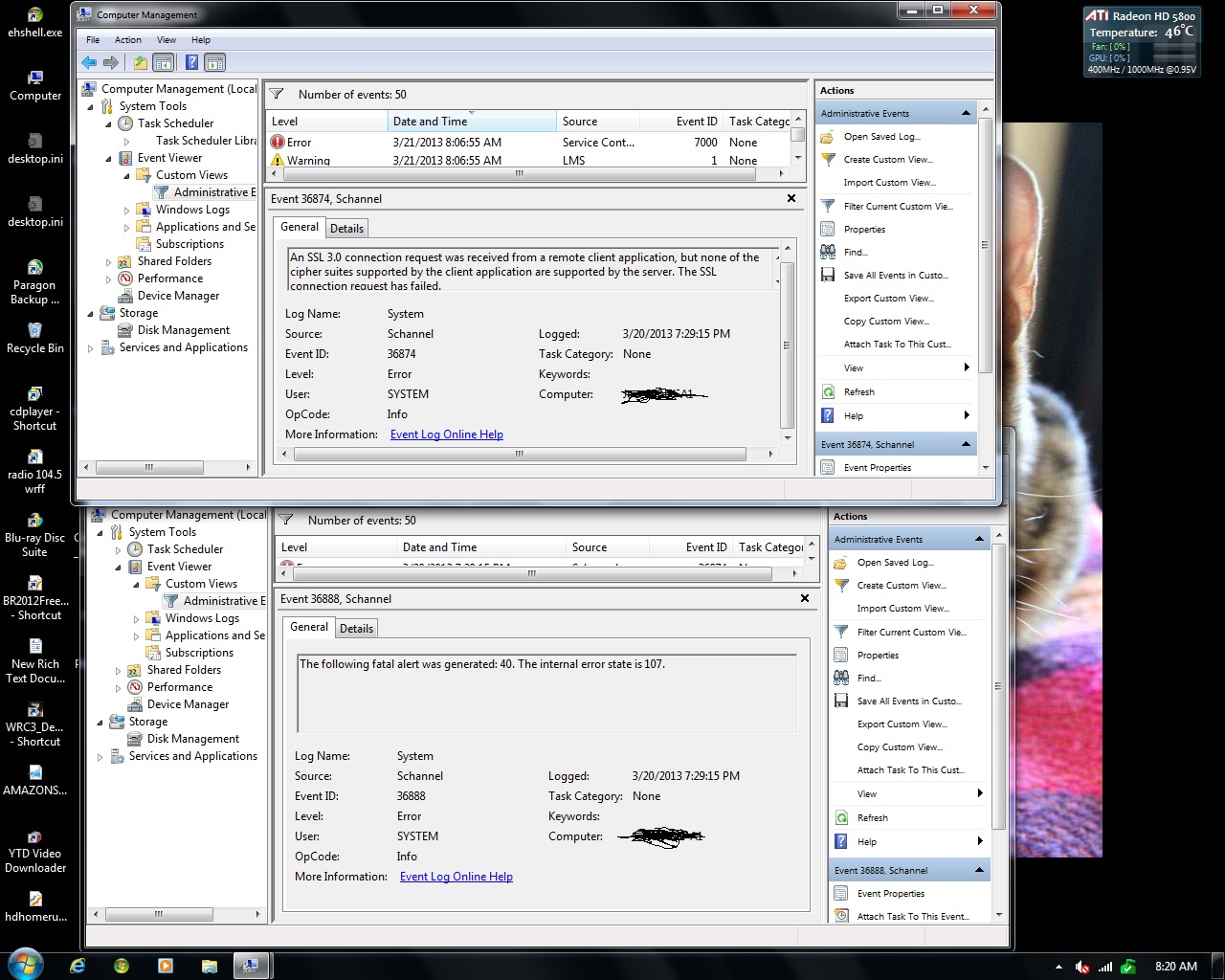Unmute the volume icon in system tray
Viewport: 1225px width, 980px height.
coord(1082,967)
